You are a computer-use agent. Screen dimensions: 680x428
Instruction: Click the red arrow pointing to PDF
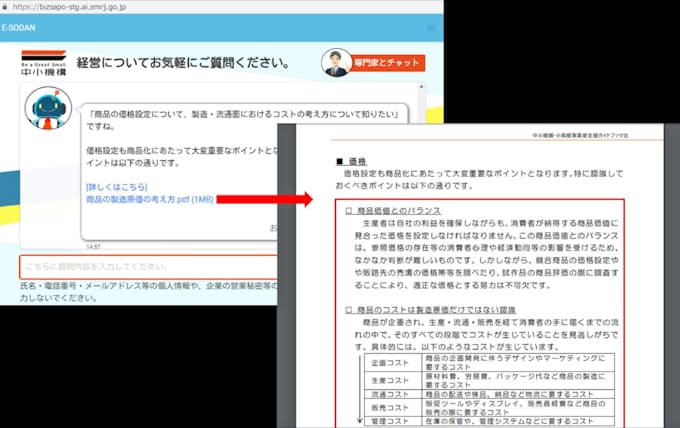pos(248,200)
